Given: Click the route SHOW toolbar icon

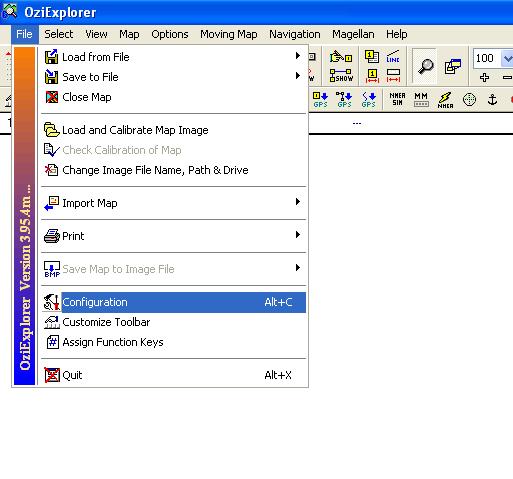Looking at the screenshot, I should [341, 76].
